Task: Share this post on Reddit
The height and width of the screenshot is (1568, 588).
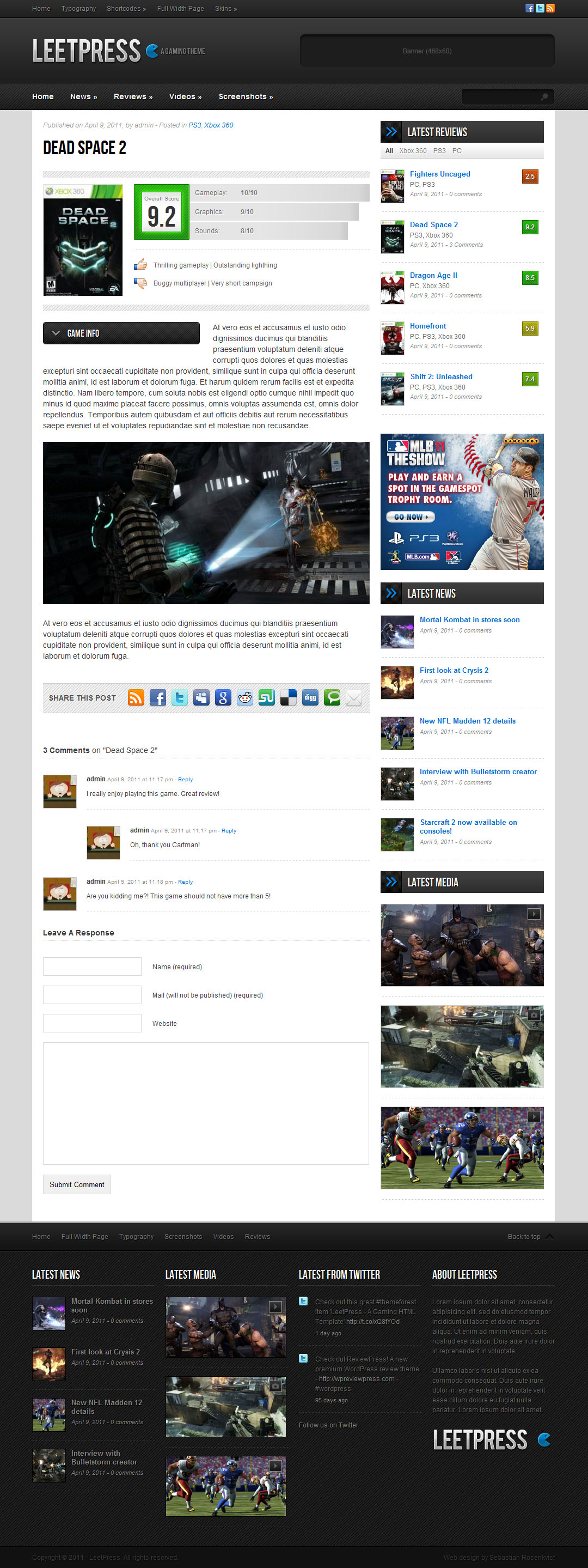Action: click(x=245, y=697)
